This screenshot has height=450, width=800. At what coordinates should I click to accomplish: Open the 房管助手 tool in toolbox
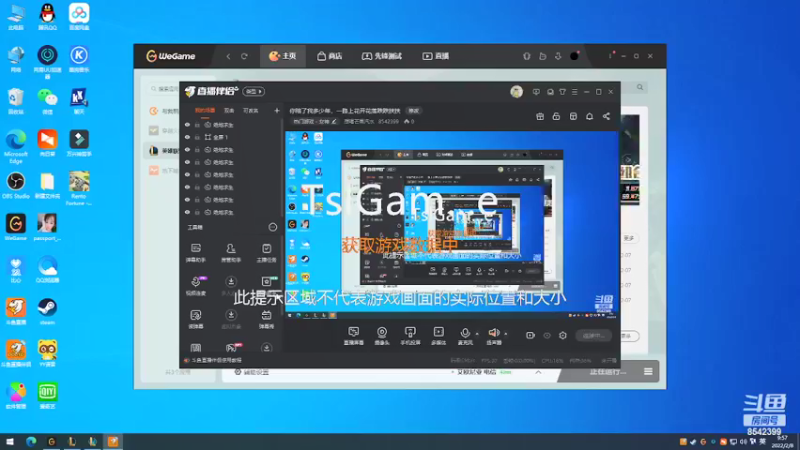tap(231, 253)
